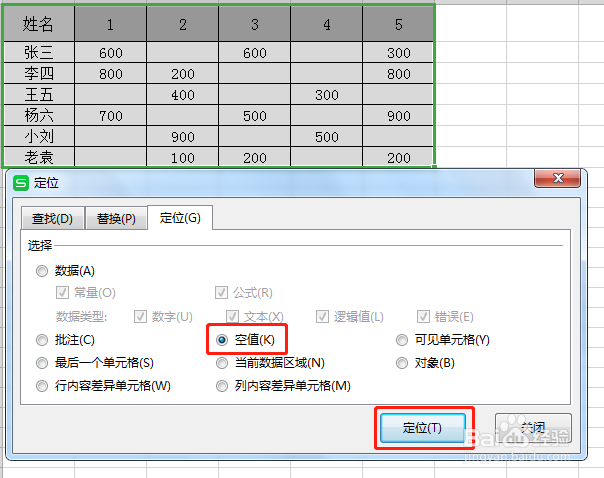Viewport: 604px width, 478px height.
Task: Click the 姓名 header cell
Action: coord(39,24)
